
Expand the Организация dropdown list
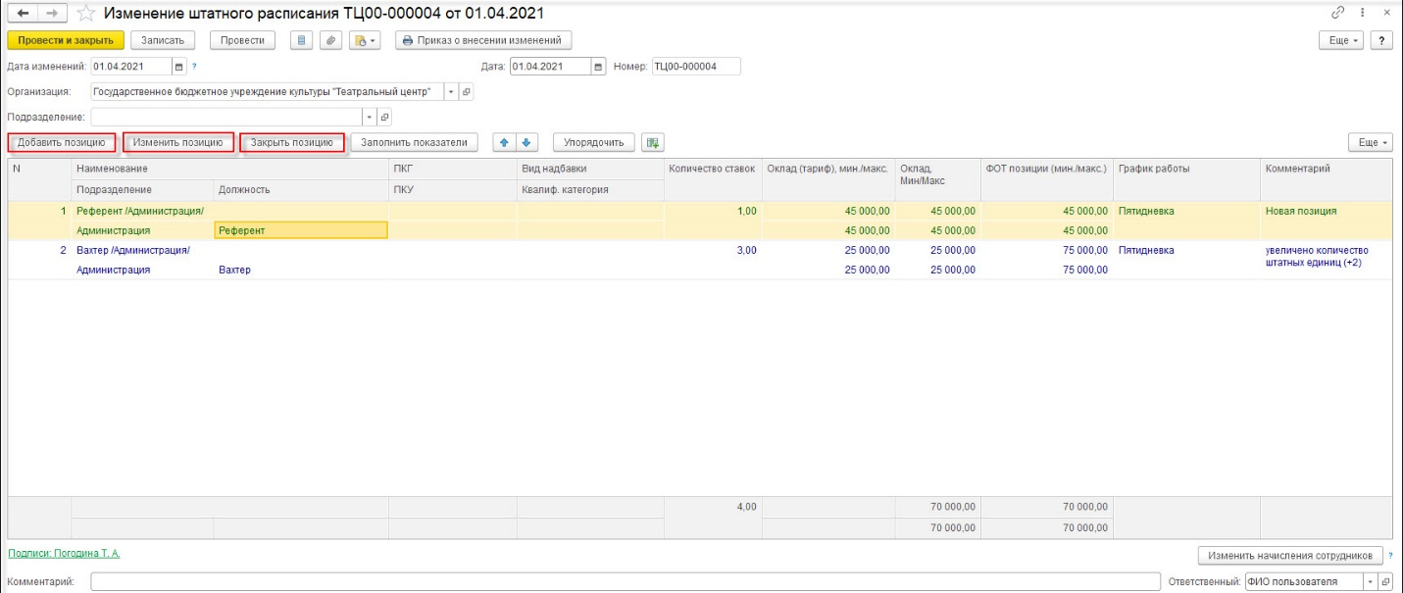pyautogui.click(x=450, y=92)
